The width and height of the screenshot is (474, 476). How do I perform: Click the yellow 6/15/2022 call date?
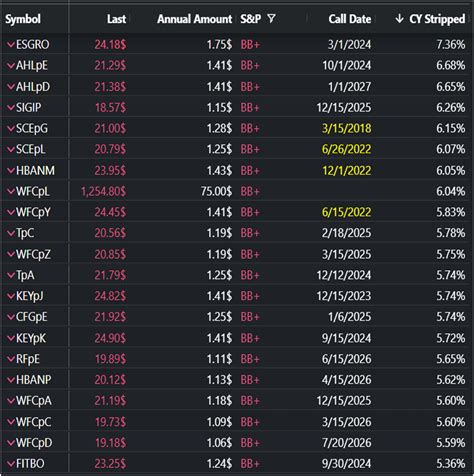346,212
